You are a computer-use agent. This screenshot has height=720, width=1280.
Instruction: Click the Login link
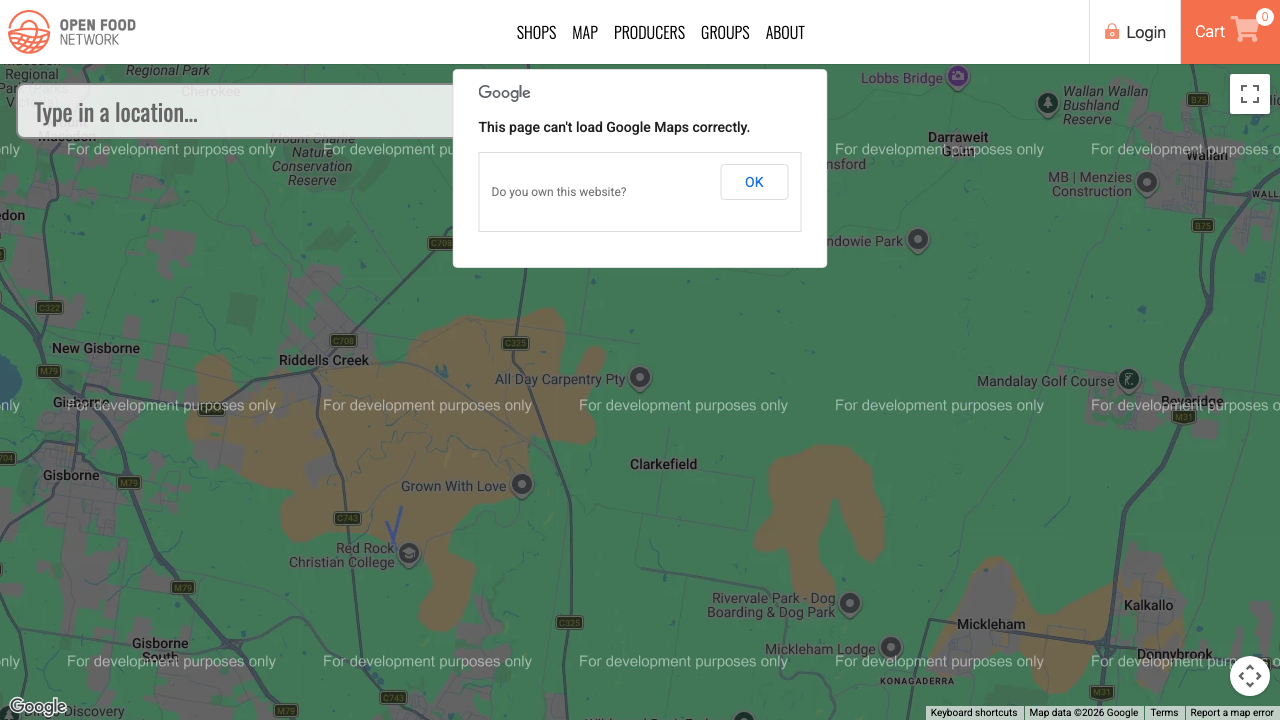click(x=1135, y=32)
